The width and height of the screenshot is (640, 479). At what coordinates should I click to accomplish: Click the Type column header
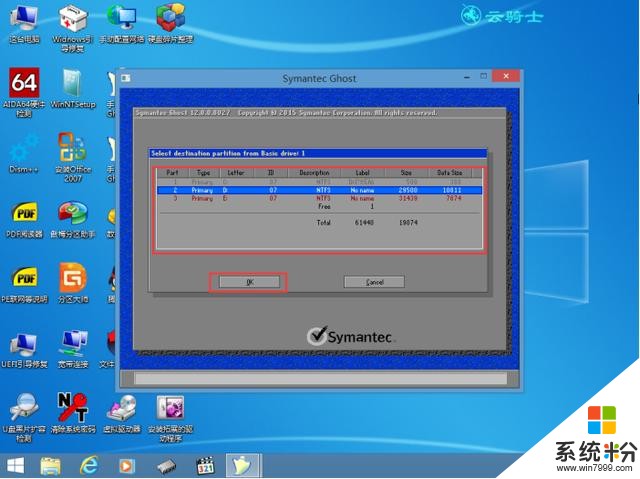click(203, 173)
